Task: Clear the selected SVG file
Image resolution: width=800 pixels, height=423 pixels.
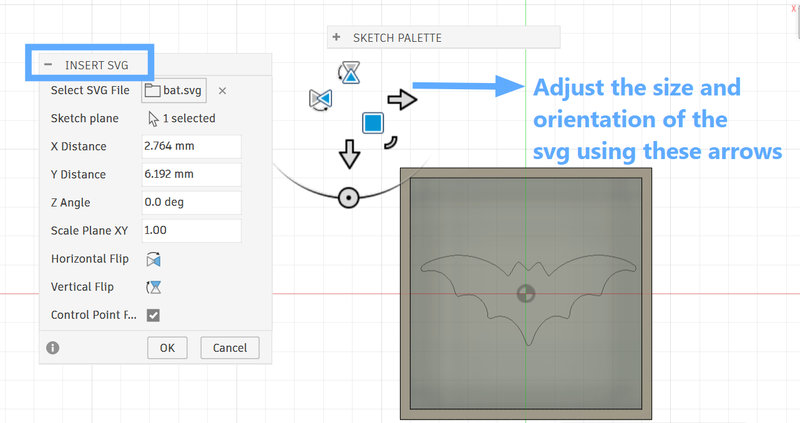Action: 222,91
